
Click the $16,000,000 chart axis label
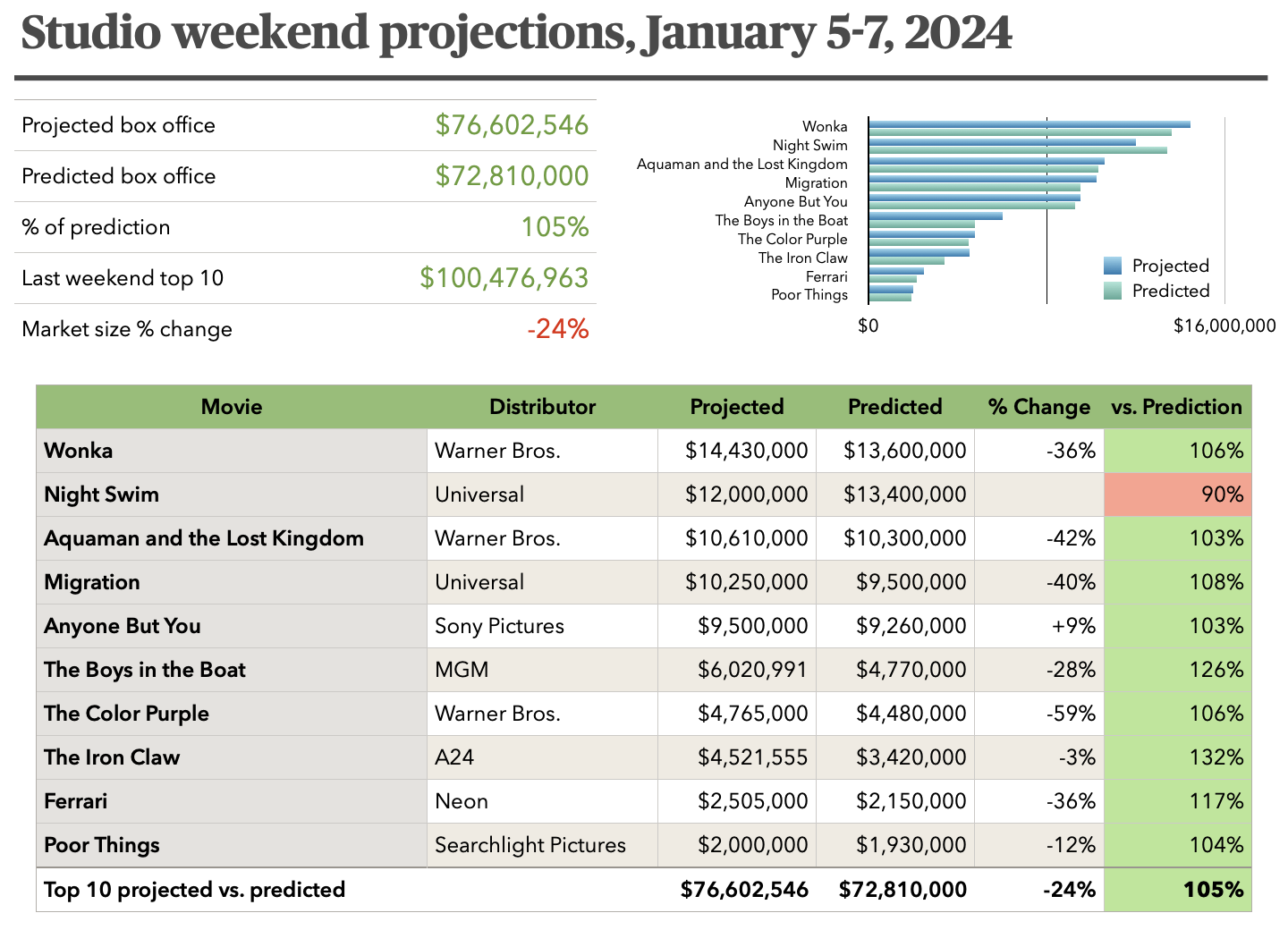tap(1224, 326)
